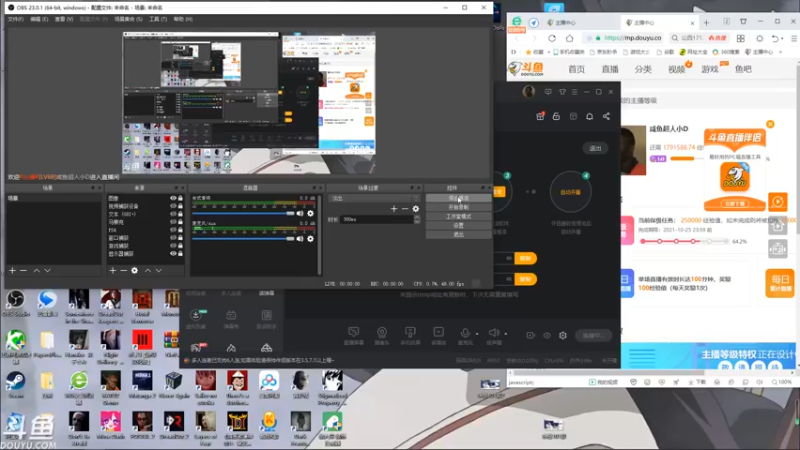Click the browser address bar mp.douyu.com
Image resolution: width=800 pixels, height=450 pixels.
[624, 38]
